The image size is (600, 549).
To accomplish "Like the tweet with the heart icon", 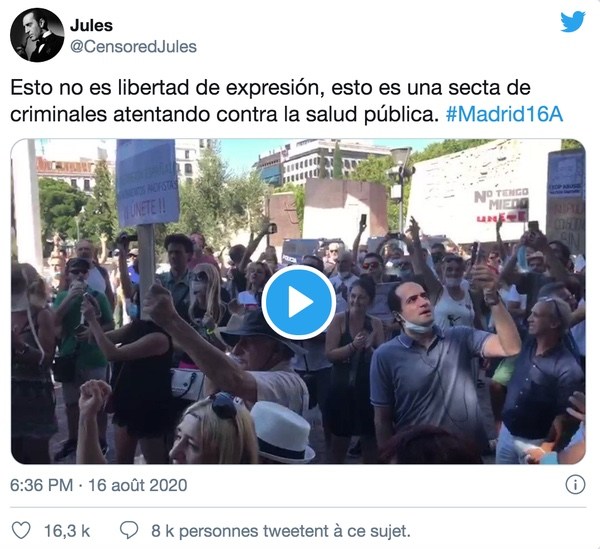I will tap(21, 531).
